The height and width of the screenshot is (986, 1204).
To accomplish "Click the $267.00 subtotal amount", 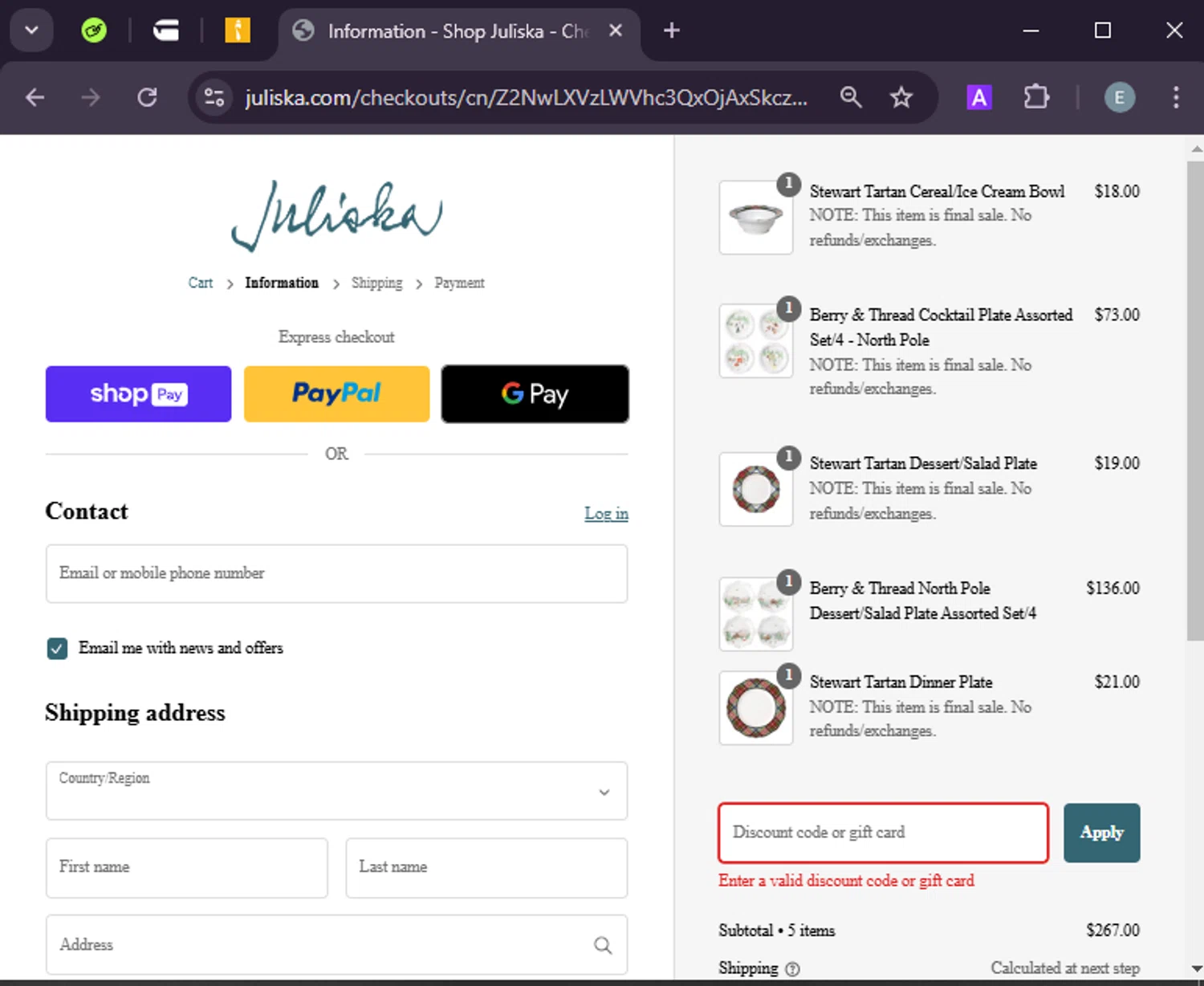I will (1112, 930).
